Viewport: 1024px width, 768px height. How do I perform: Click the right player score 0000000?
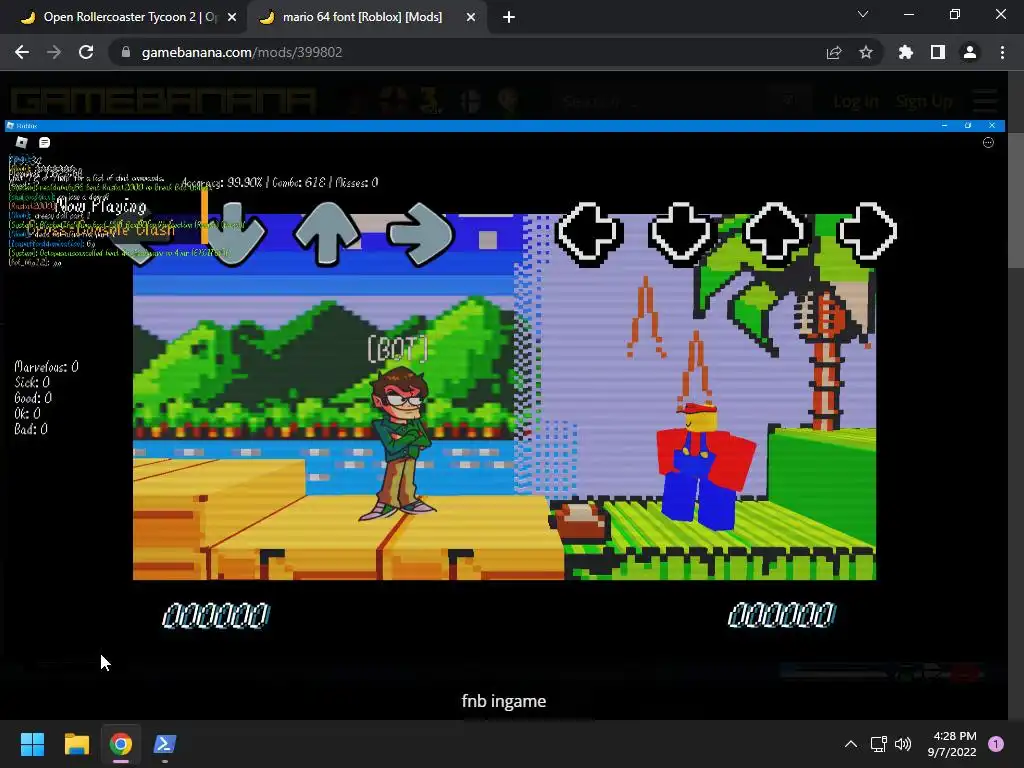[782, 615]
